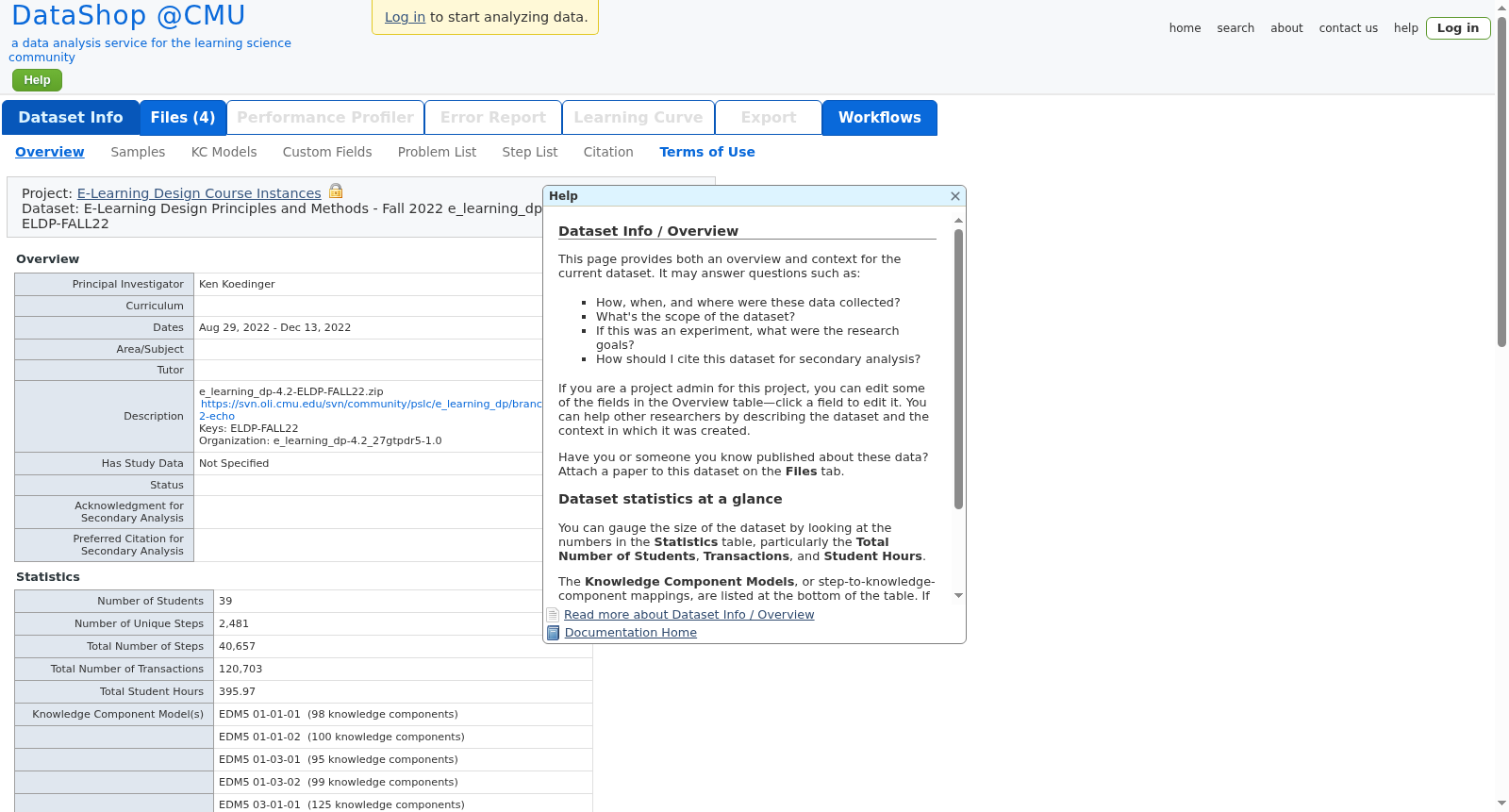The width and height of the screenshot is (1509, 812).
Task: Click the up arrow of Help popup scrollbar
Action: (x=958, y=221)
